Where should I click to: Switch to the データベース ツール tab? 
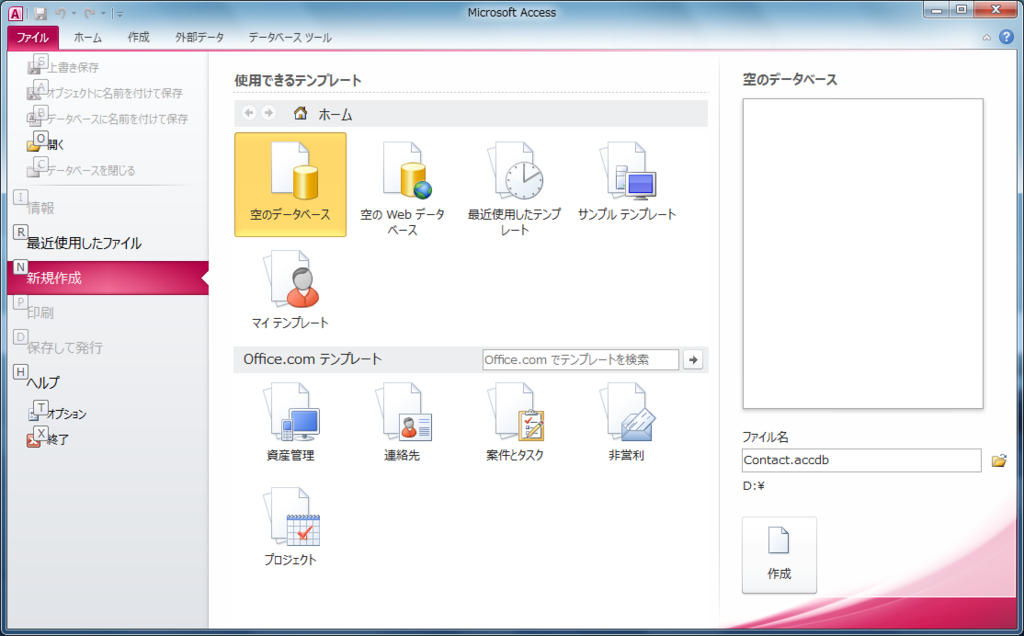click(x=290, y=37)
